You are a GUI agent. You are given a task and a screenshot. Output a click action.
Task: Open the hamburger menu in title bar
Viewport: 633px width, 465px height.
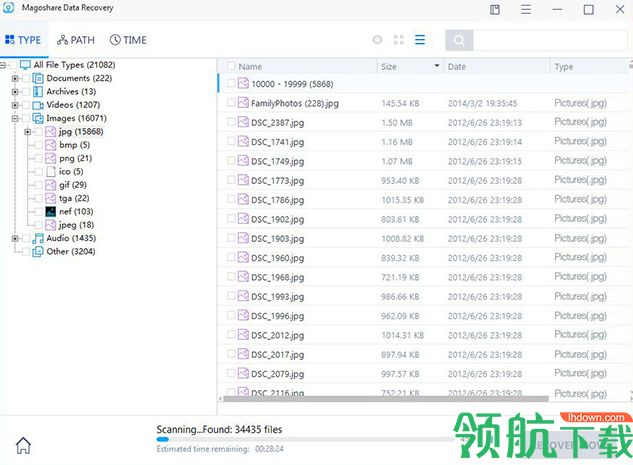[x=526, y=9]
